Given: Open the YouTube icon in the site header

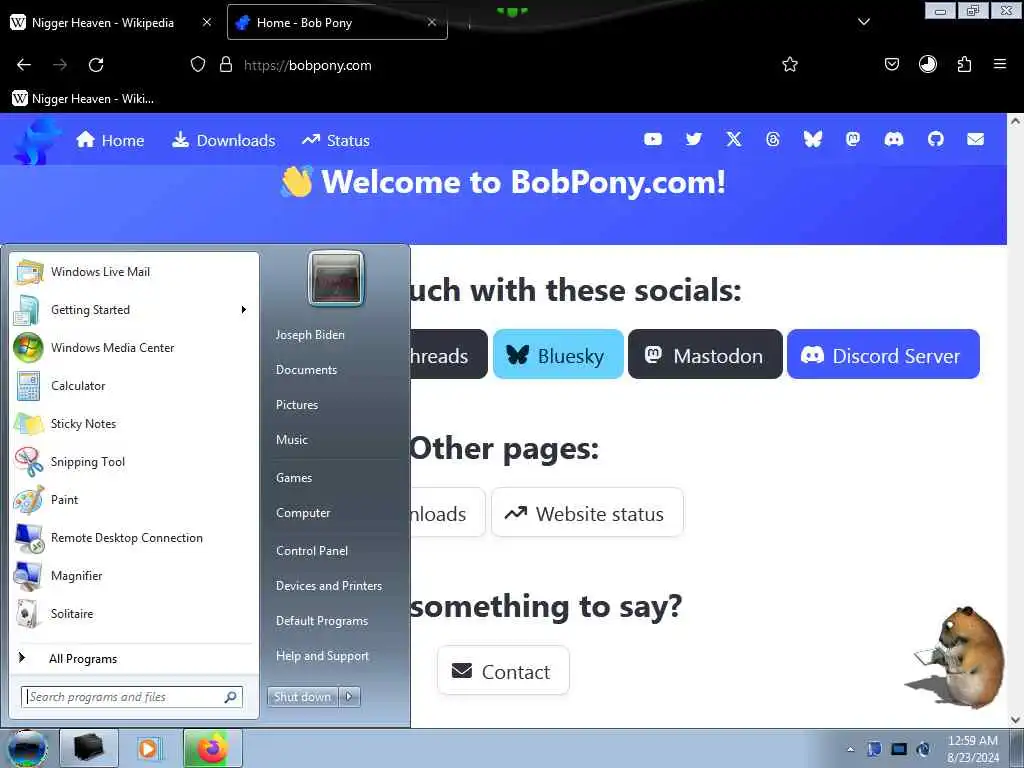Looking at the screenshot, I should pyautogui.click(x=652, y=139).
